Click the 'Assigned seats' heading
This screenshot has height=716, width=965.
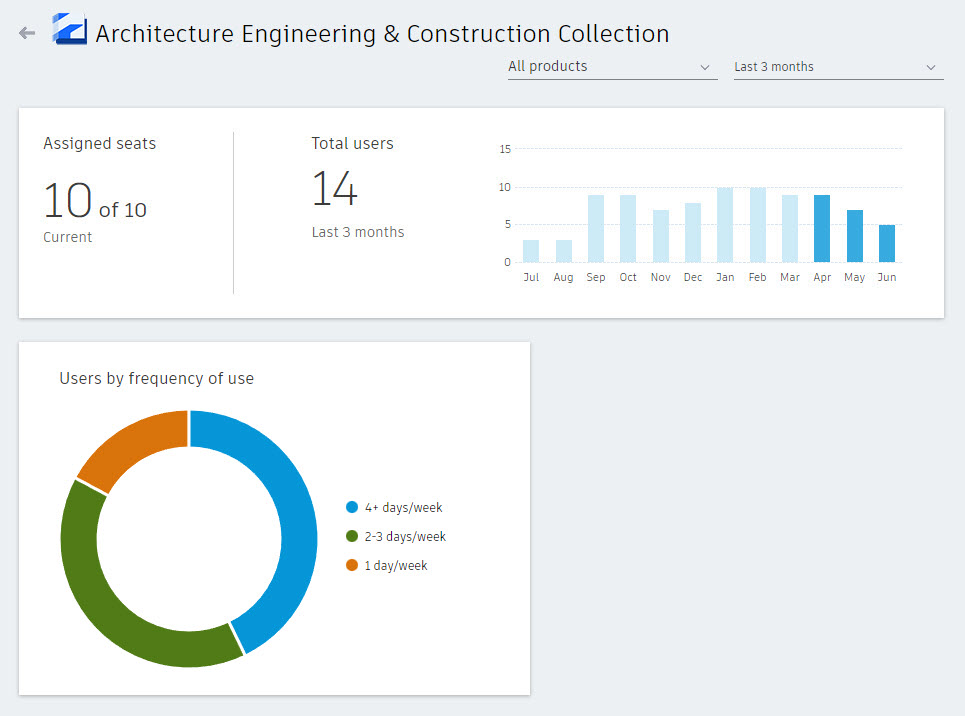[100, 143]
